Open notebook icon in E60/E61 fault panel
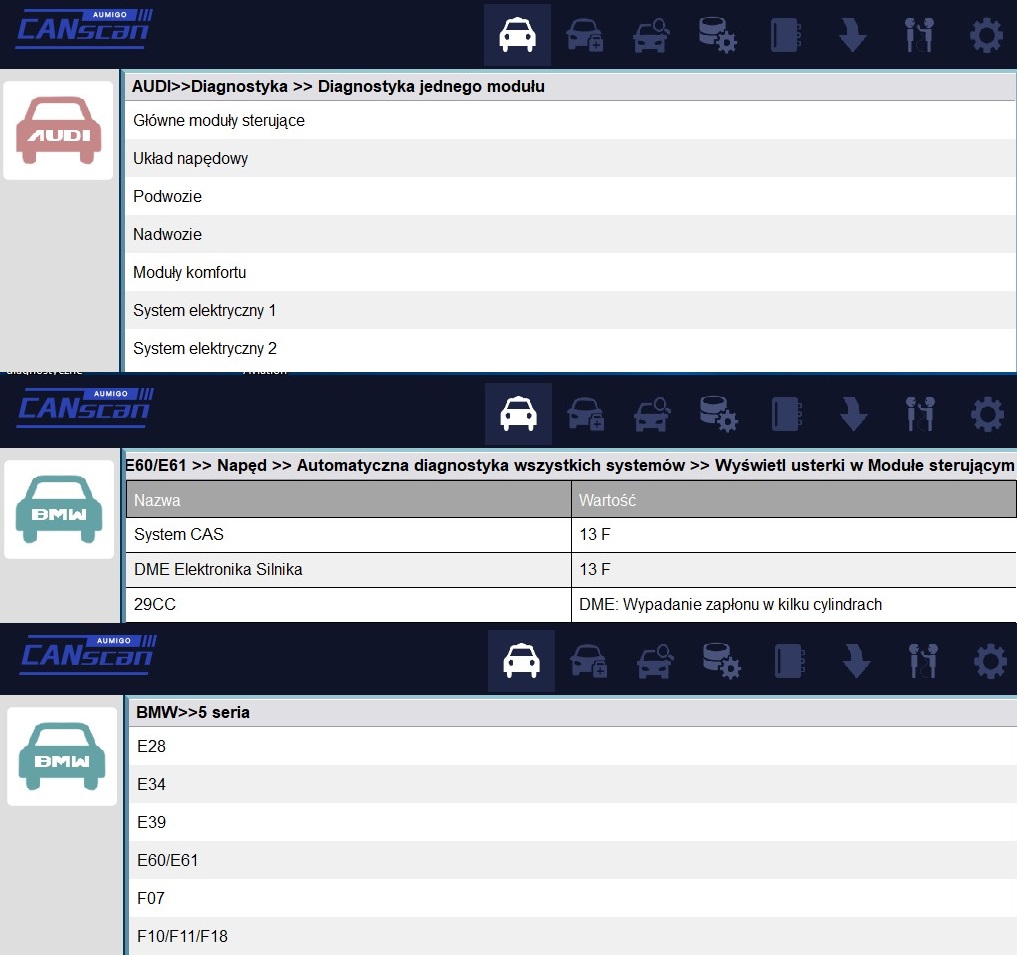Screen dimensions: 1017x955 [787, 414]
